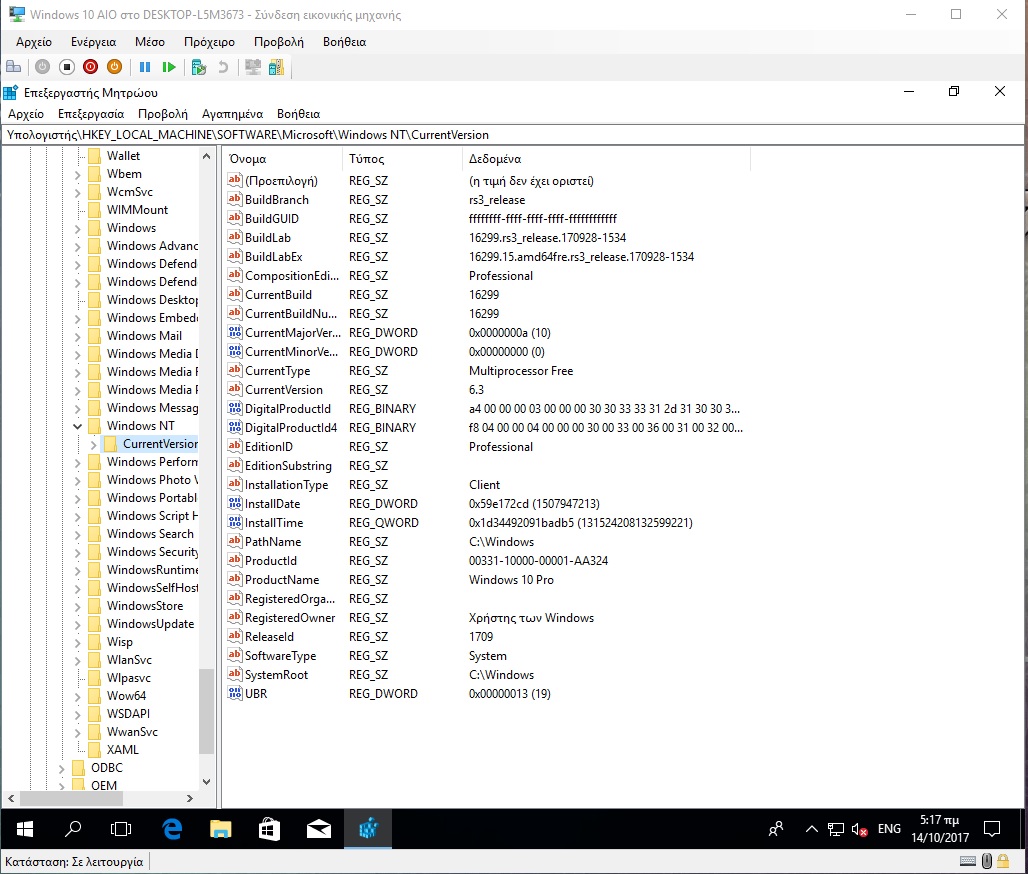1028x874 pixels.
Task: Launch Microsoft Edge from the taskbar
Action: pos(172,829)
